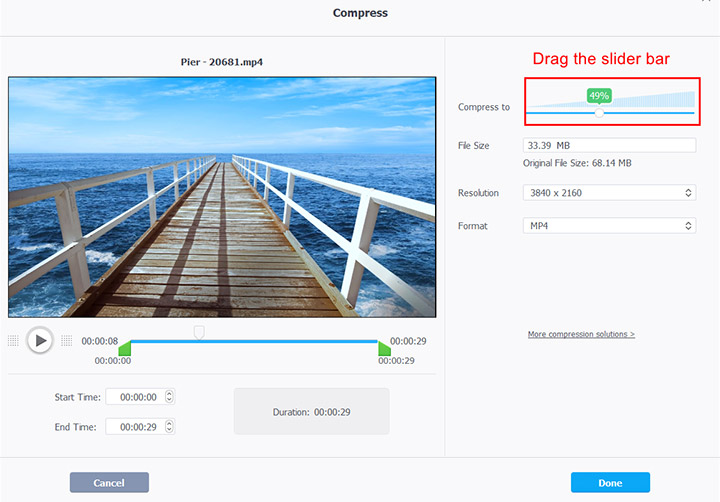Click the file name Pier - 20681.mp4
The image size is (720, 502).
pos(222,62)
